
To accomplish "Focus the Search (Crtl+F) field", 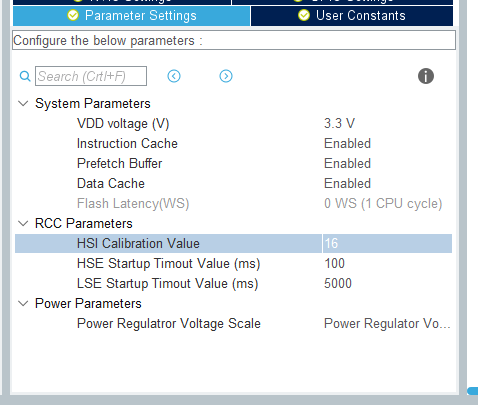I will coord(91,76).
